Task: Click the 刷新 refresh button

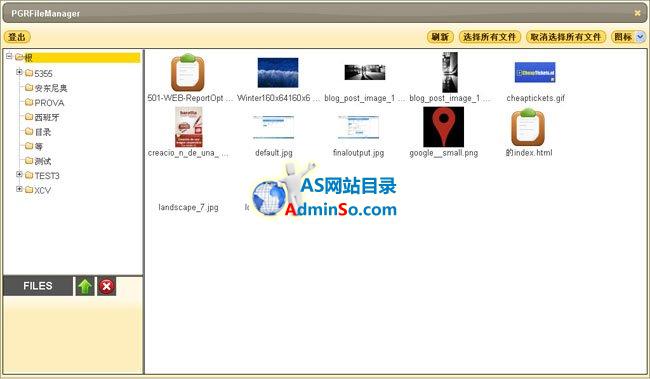Action: pyautogui.click(x=440, y=37)
